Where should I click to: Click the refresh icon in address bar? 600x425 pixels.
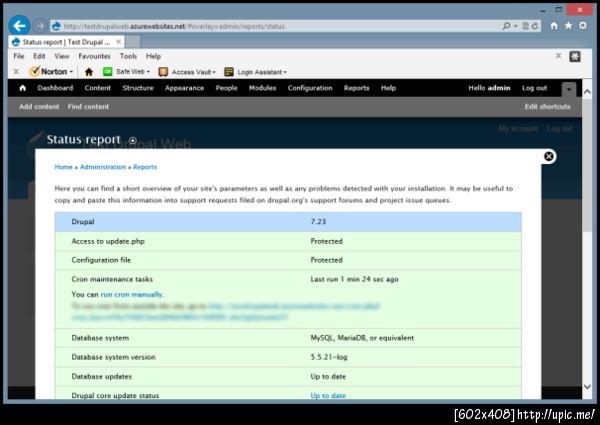point(535,26)
